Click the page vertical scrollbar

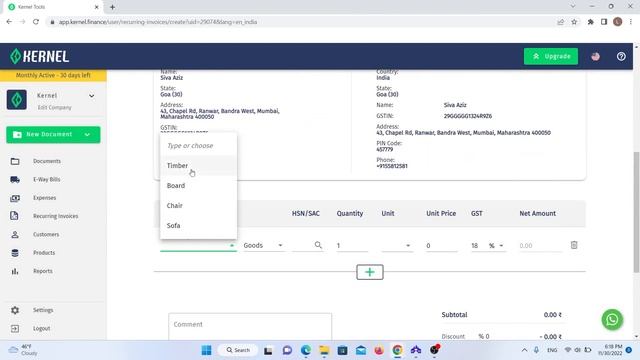coord(636,212)
